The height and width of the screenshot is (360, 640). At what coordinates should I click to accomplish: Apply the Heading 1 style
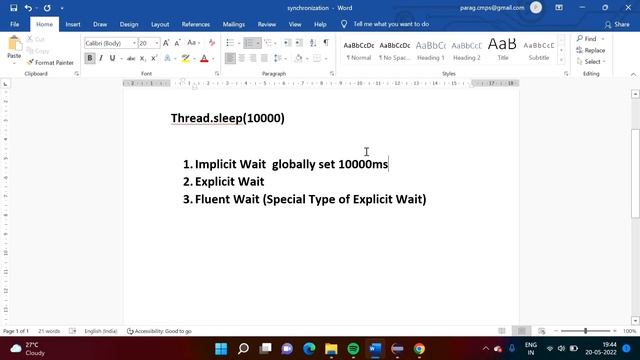431,51
